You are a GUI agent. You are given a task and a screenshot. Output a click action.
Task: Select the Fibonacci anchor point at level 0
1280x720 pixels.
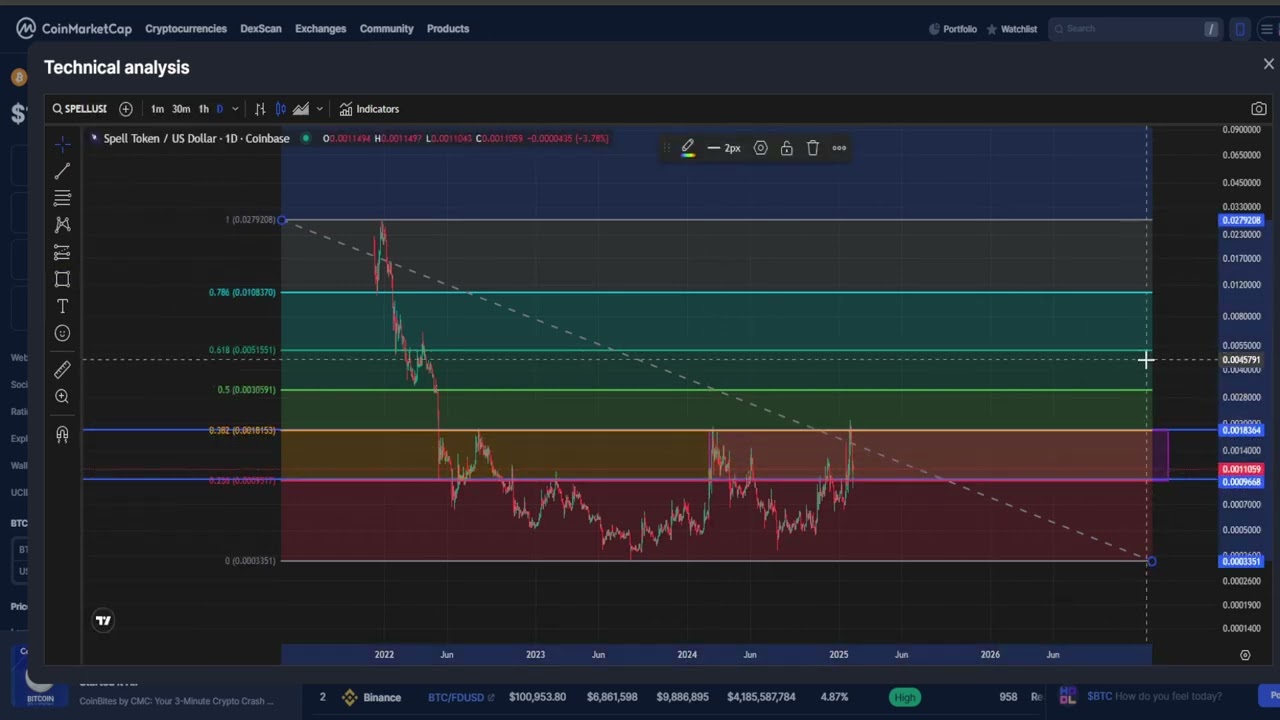click(x=1151, y=561)
